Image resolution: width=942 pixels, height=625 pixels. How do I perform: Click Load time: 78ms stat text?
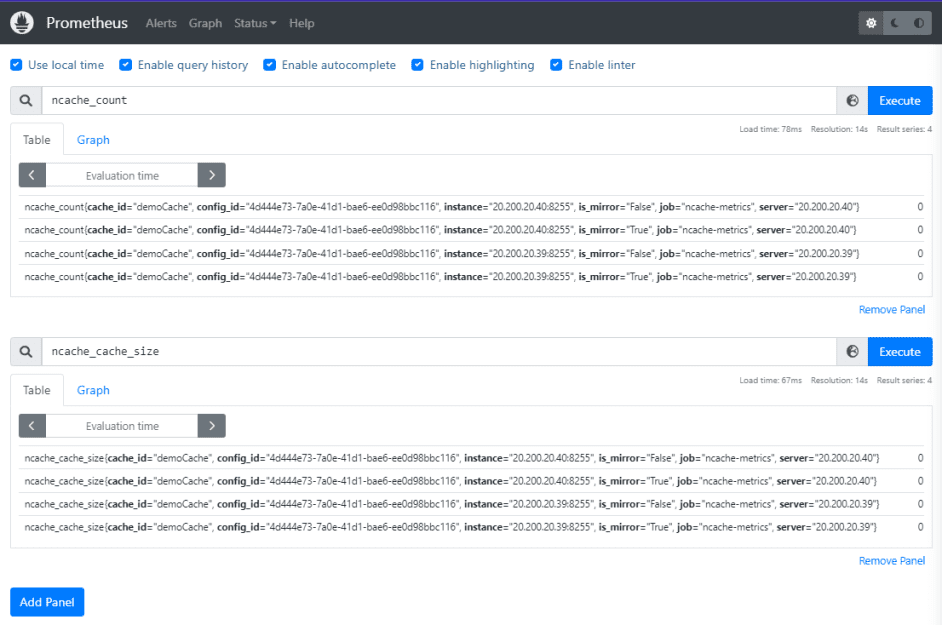pyautogui.click(x=770, y=129)
